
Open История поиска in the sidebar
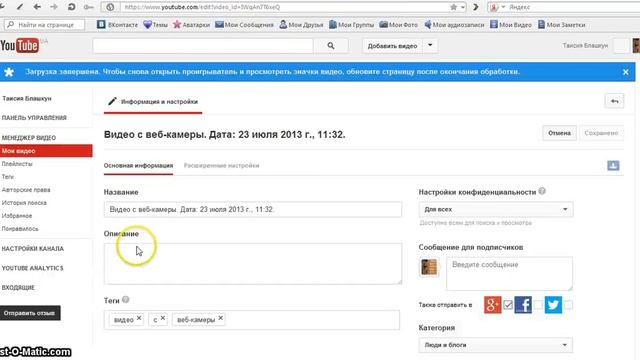[x=24, y=203]
